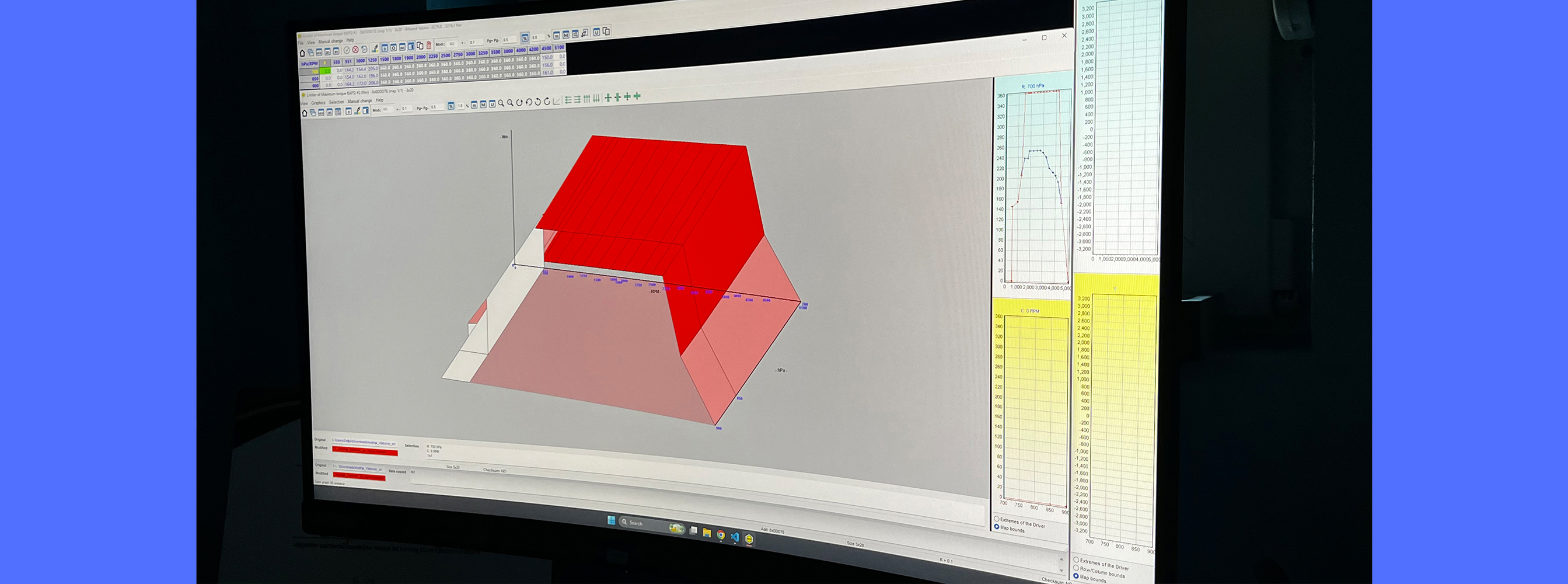This screenshot has height=584, width=1568.
Task: Select the table cell showing 161.0
Action: [547, 72]
